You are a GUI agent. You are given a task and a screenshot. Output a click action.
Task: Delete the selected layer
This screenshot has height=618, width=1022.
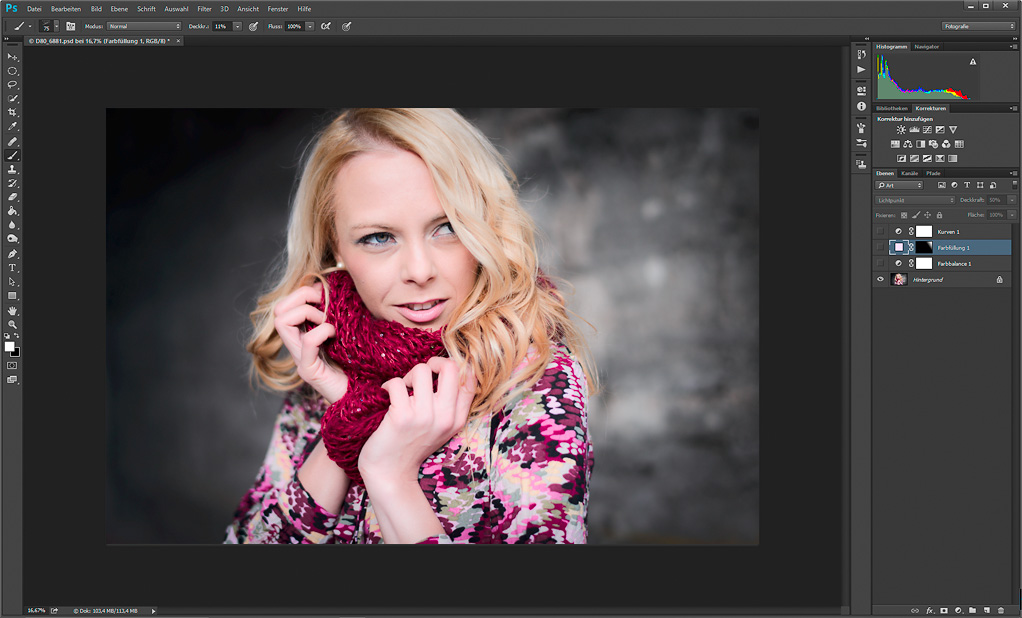[x=1000, y=611]
